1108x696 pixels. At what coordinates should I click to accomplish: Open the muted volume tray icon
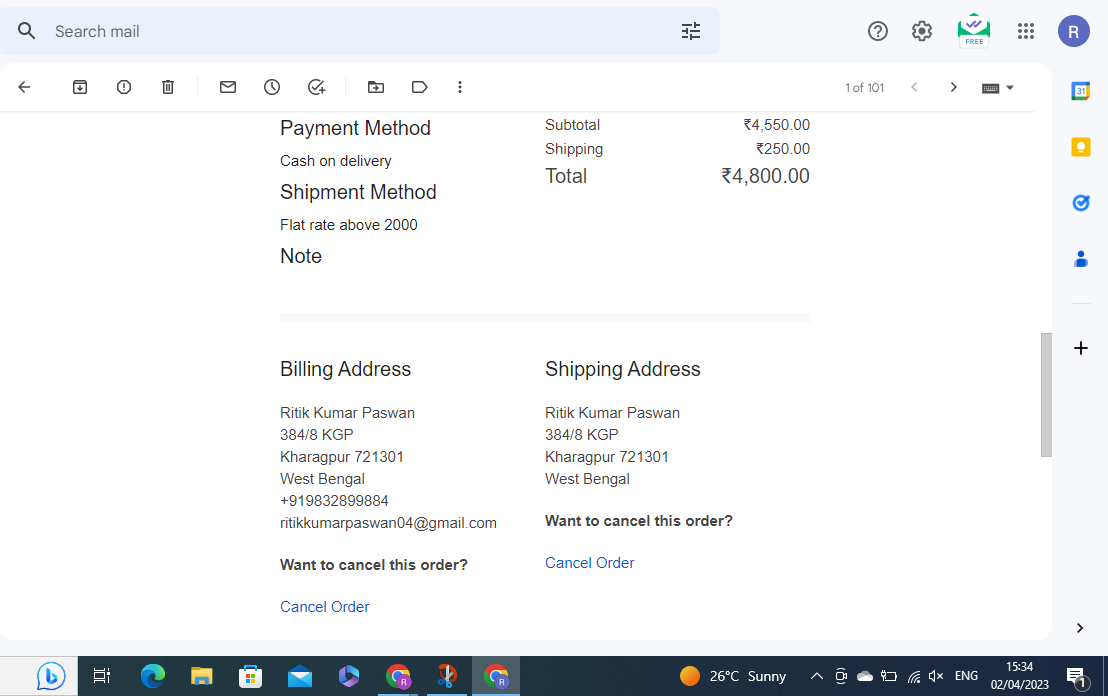pyautogui.click(x=936, y=676)
